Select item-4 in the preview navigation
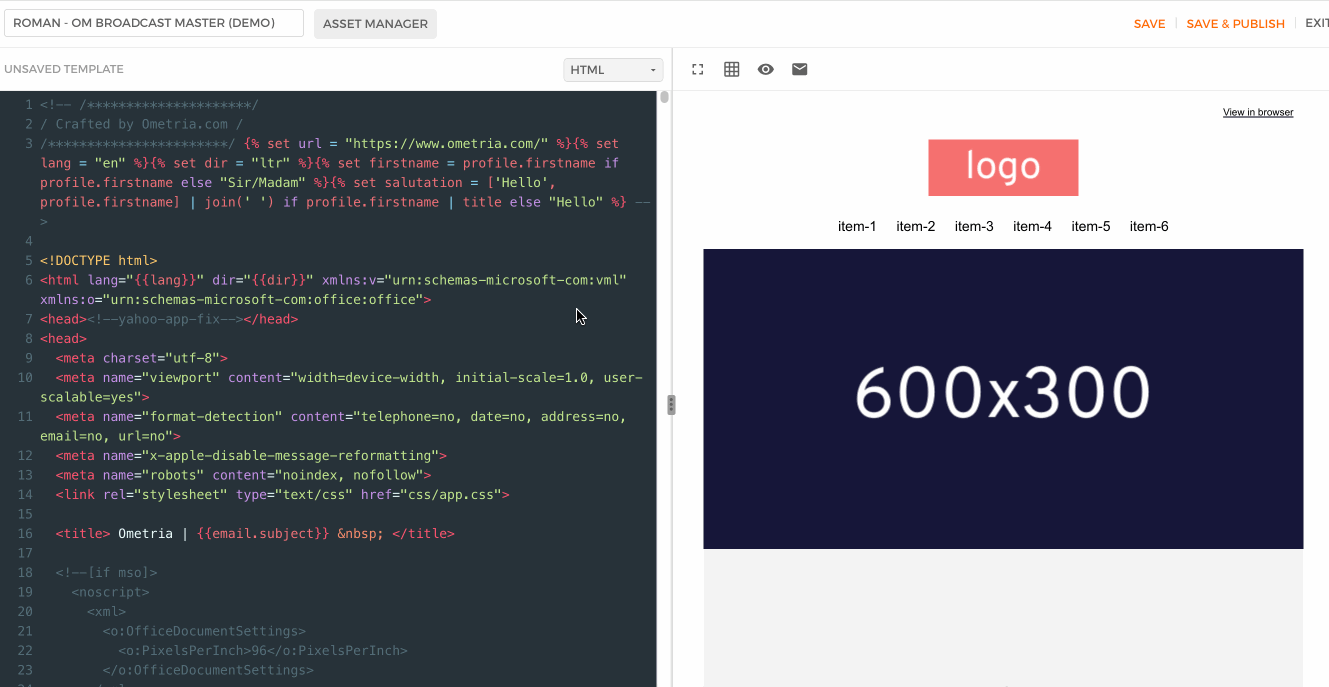 1032,226
